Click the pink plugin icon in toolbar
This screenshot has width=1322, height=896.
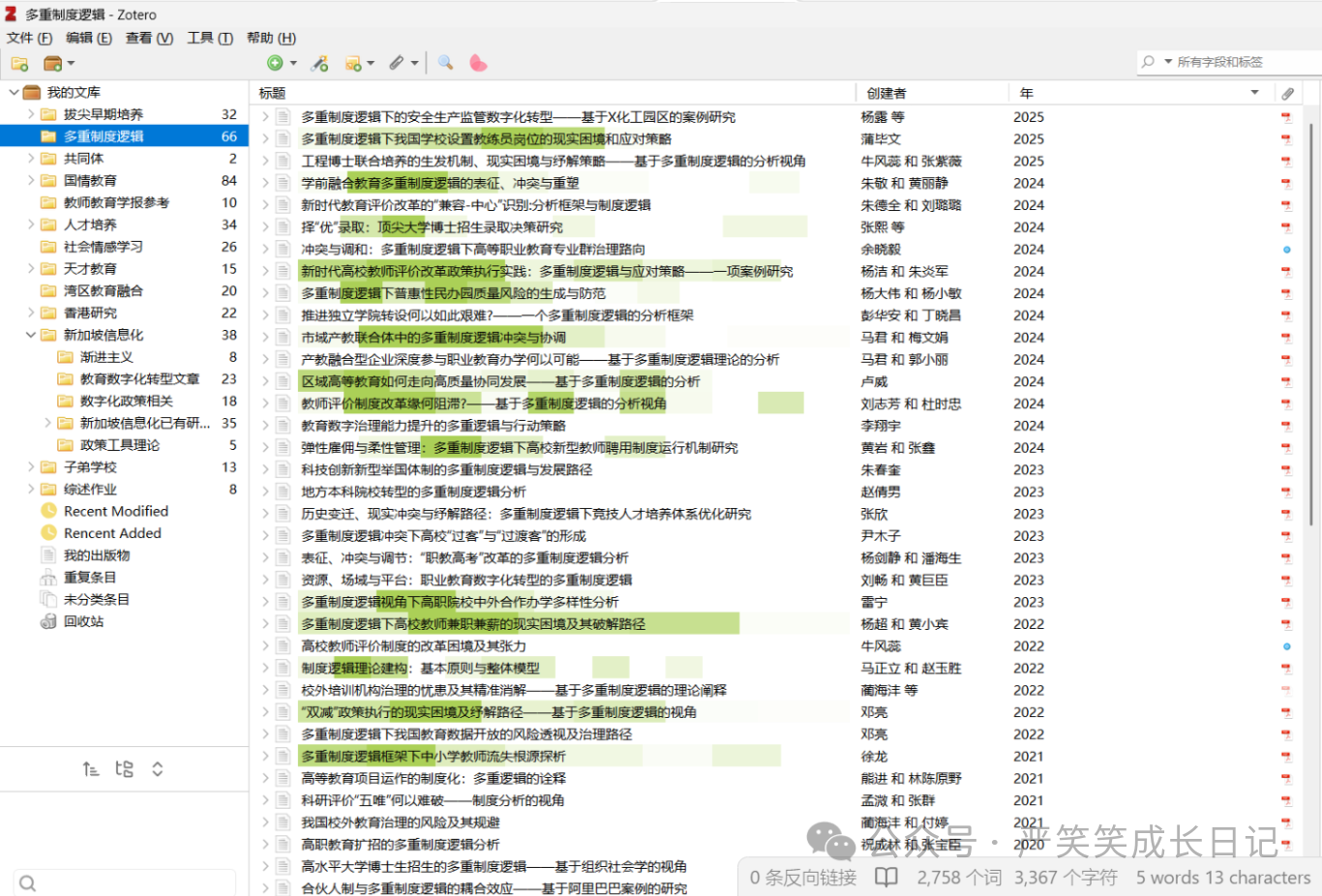(x=478, y=63)
